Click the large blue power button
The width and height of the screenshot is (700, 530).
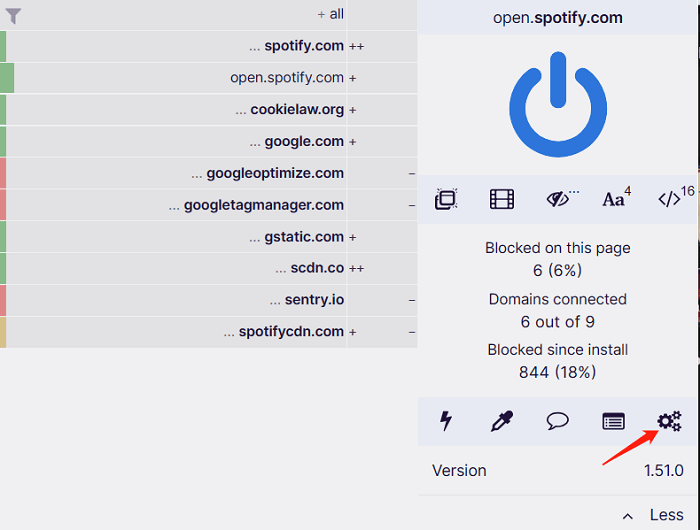(558, 104)
